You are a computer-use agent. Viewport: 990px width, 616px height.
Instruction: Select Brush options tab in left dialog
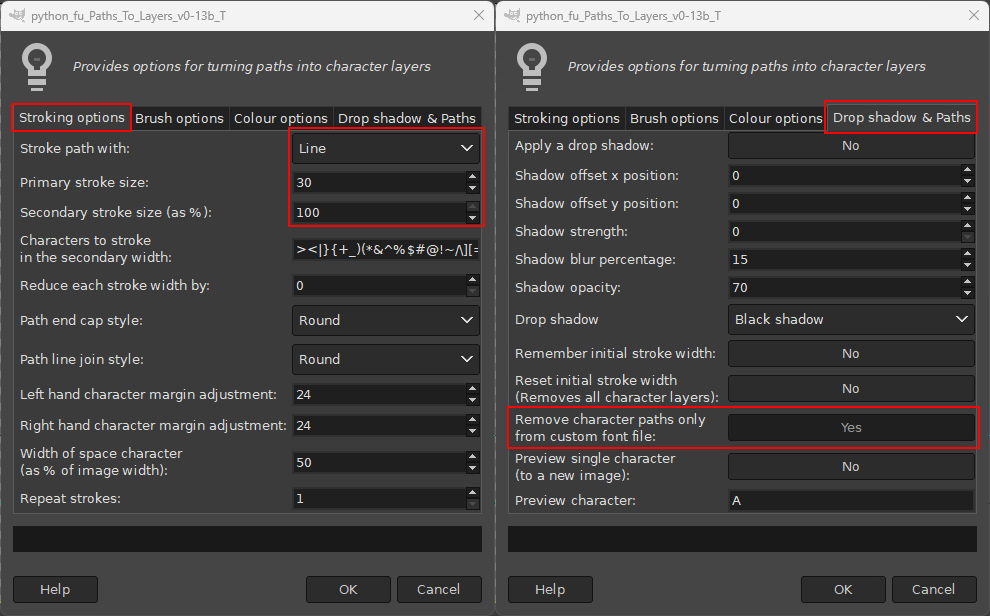[179, 119]
